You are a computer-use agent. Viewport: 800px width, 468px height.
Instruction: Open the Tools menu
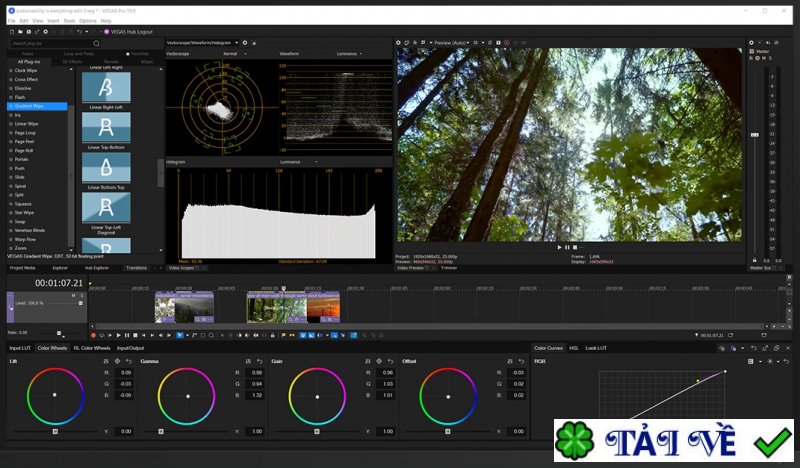pos(69,20)
